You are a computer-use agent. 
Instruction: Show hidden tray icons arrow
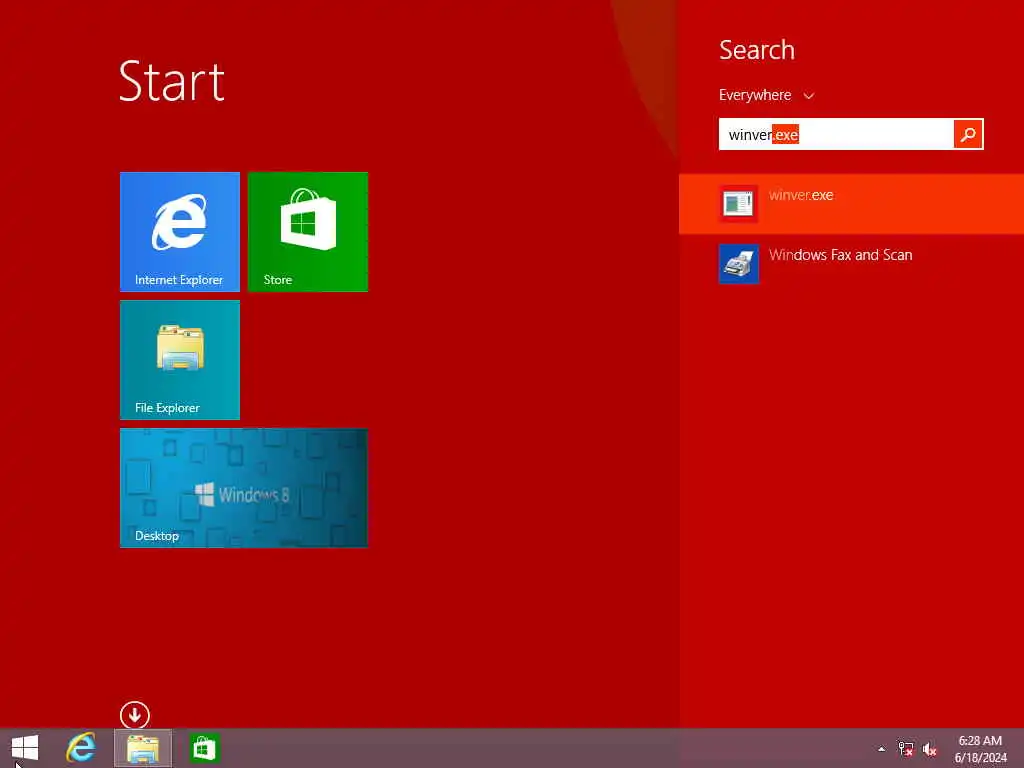click(882, 749)
